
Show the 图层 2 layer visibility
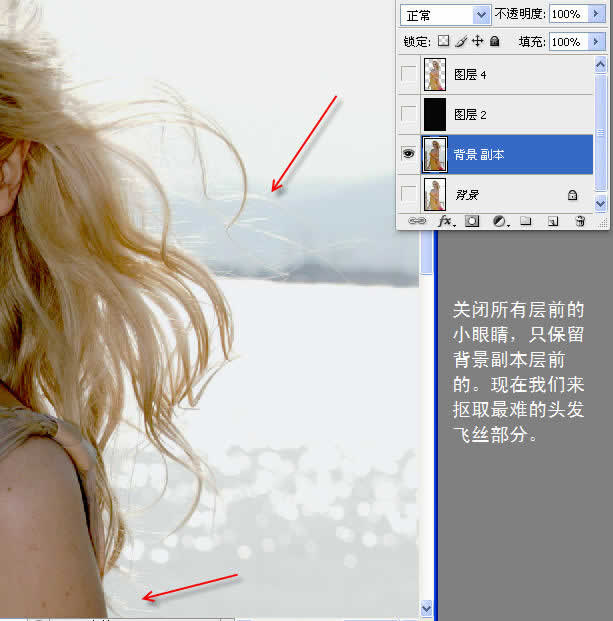(x=408, y=114)
